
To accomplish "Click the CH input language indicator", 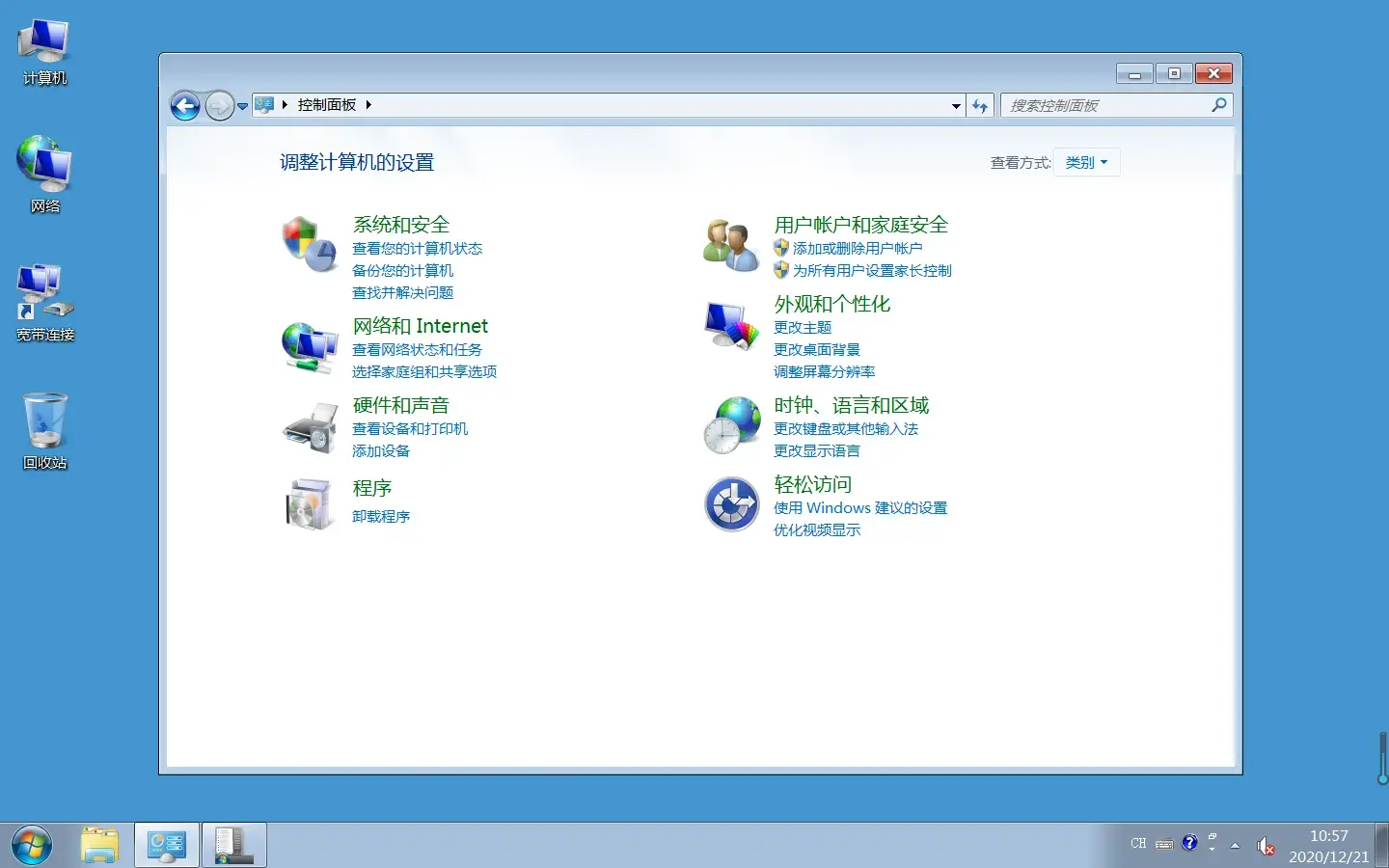I will pos(1138,844).
